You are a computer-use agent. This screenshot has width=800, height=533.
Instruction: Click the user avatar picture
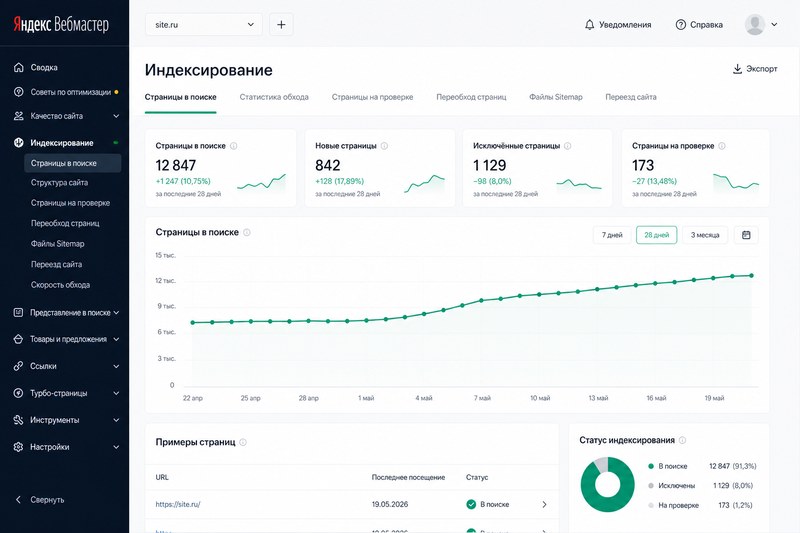(x=755, y=24)
